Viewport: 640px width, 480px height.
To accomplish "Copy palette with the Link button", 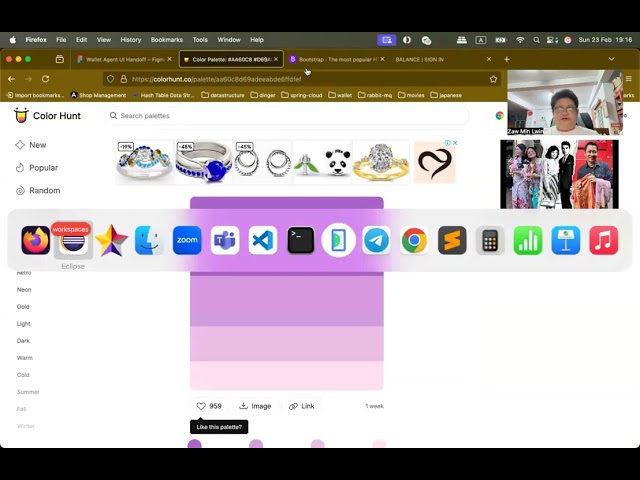I will [x=302, y=406].
